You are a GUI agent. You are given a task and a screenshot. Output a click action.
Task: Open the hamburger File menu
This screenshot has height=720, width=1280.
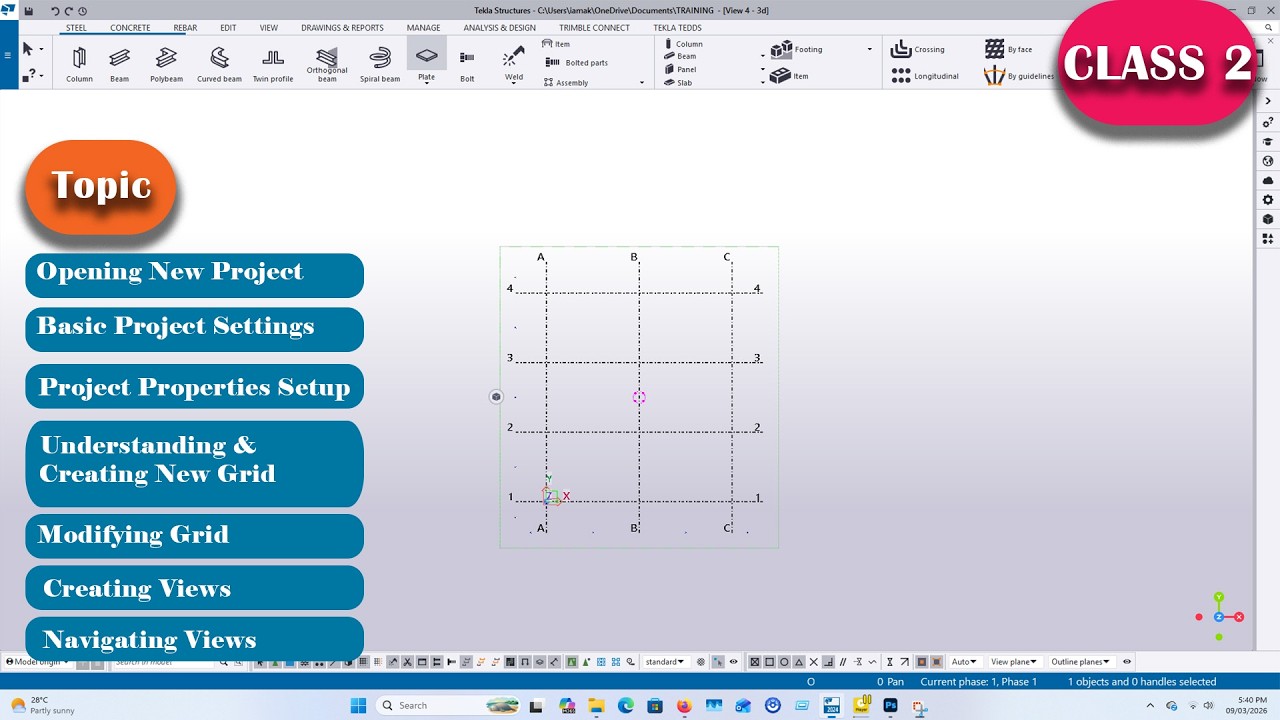click(x=8, y=55)
